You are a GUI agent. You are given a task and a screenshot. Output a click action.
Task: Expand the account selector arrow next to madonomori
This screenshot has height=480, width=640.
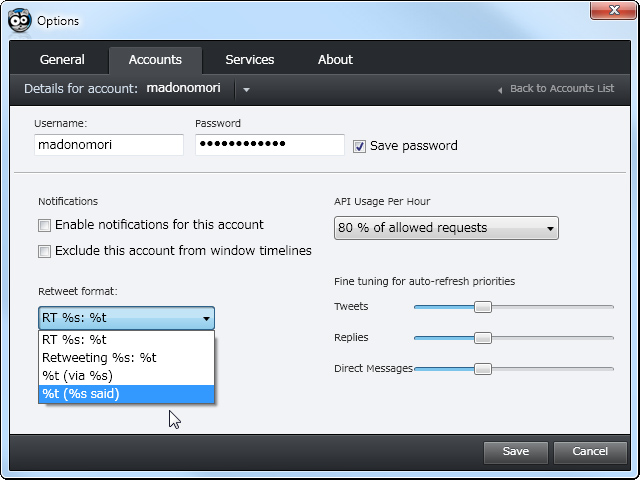[246, 89]
